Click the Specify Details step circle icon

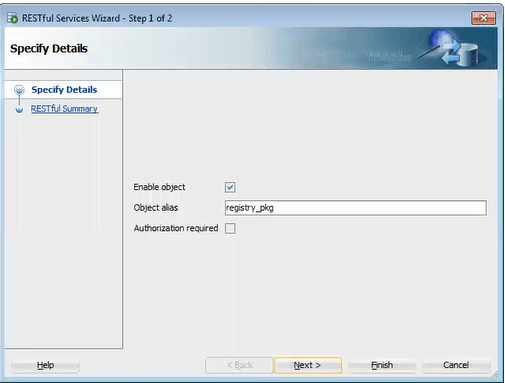(x=19, y=90)
